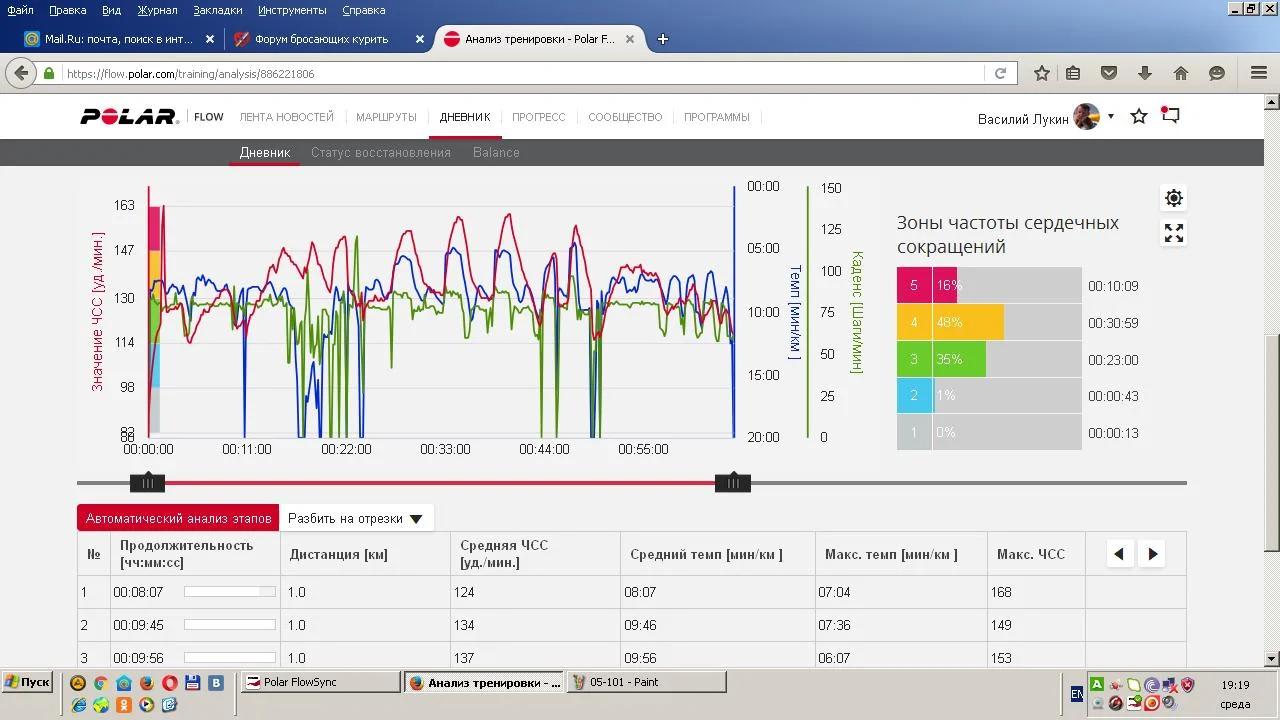Reload the page in the address bar
Screen dimensions: 1280x720
point(1000,73)
